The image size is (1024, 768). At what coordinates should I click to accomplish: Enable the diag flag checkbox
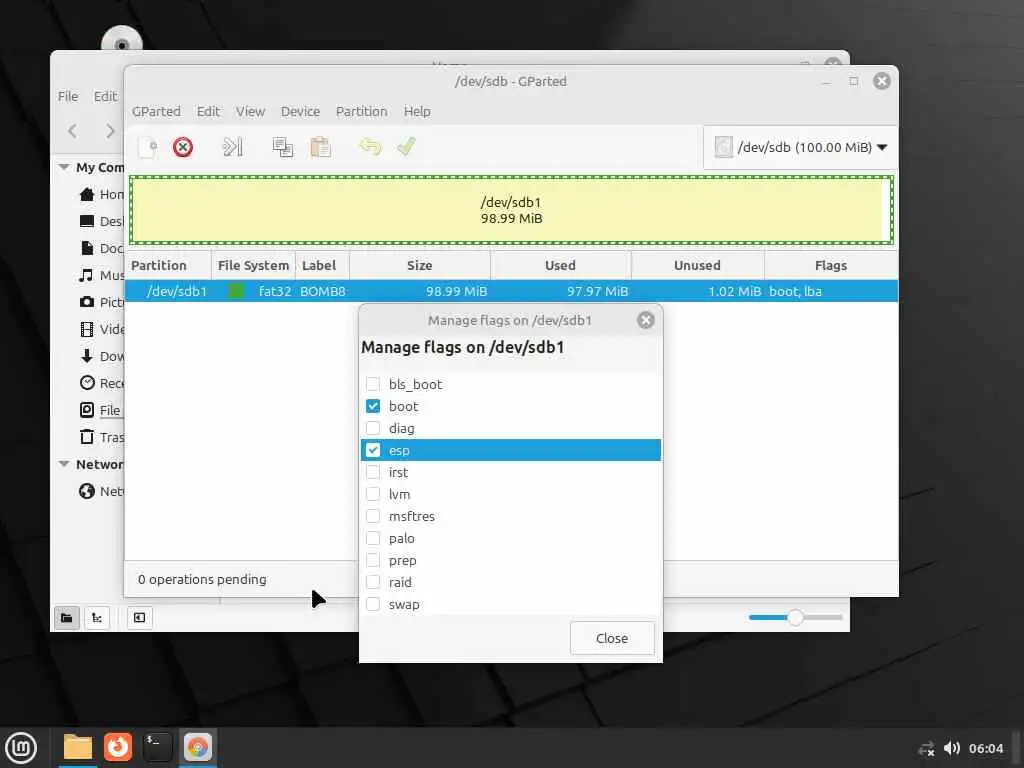tap(373, 428)
